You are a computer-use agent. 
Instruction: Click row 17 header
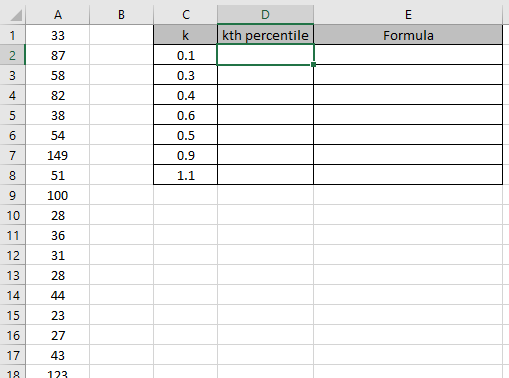coord(12,355)
